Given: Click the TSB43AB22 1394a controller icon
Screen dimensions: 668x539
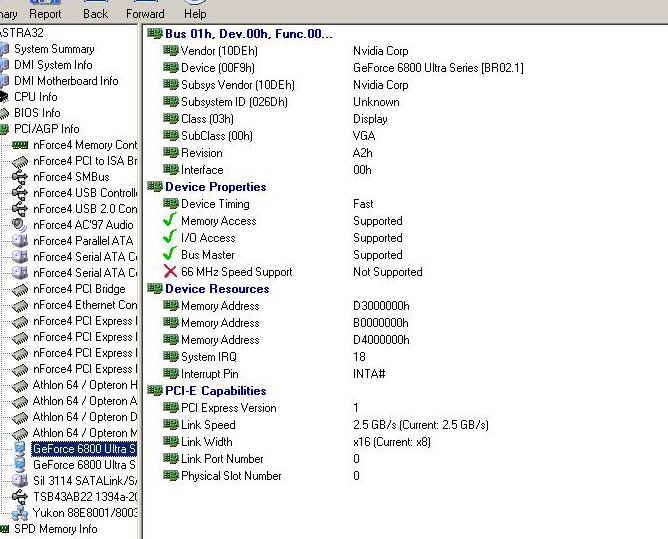Looking at the screenshot, I should [x=20, y=497].
